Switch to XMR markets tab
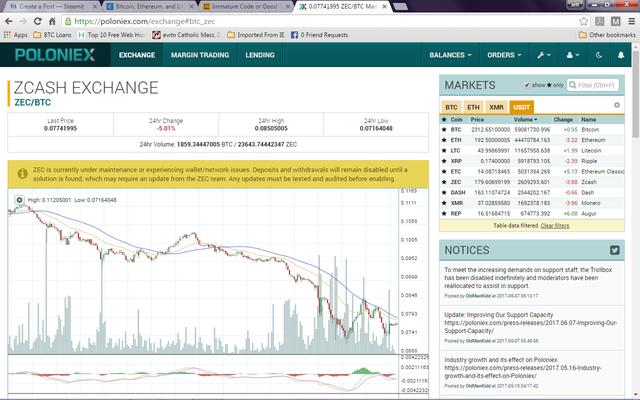 pyautogui.click(x=496, y=107)
